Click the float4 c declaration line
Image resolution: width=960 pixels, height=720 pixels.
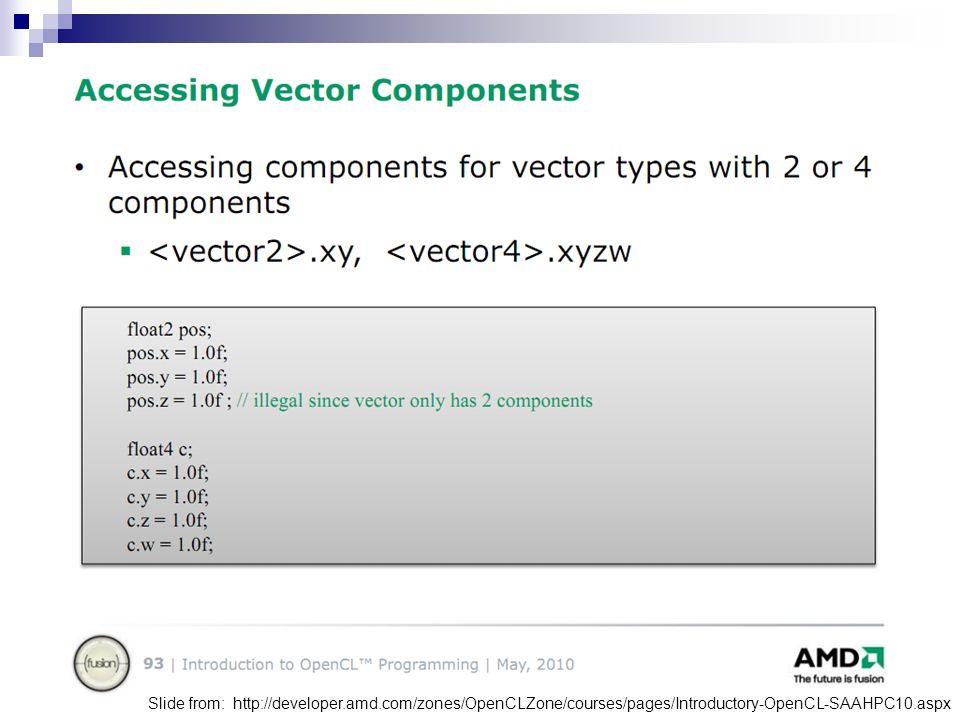tap(160, 449)
